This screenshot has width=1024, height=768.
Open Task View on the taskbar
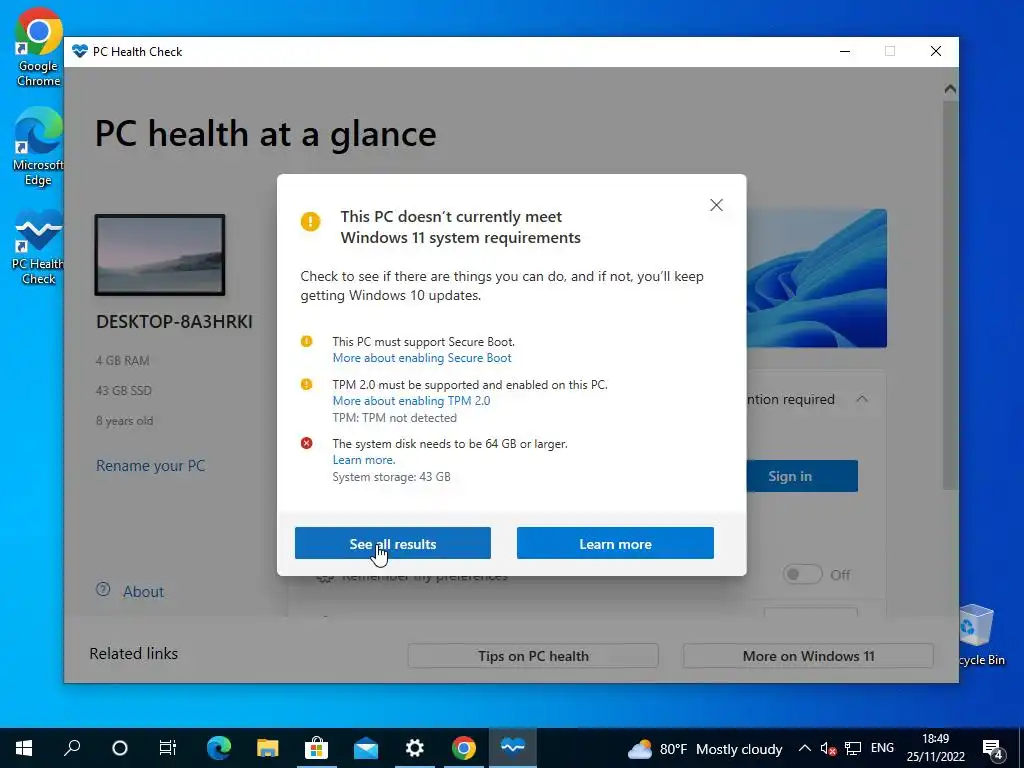coord(168,748)
